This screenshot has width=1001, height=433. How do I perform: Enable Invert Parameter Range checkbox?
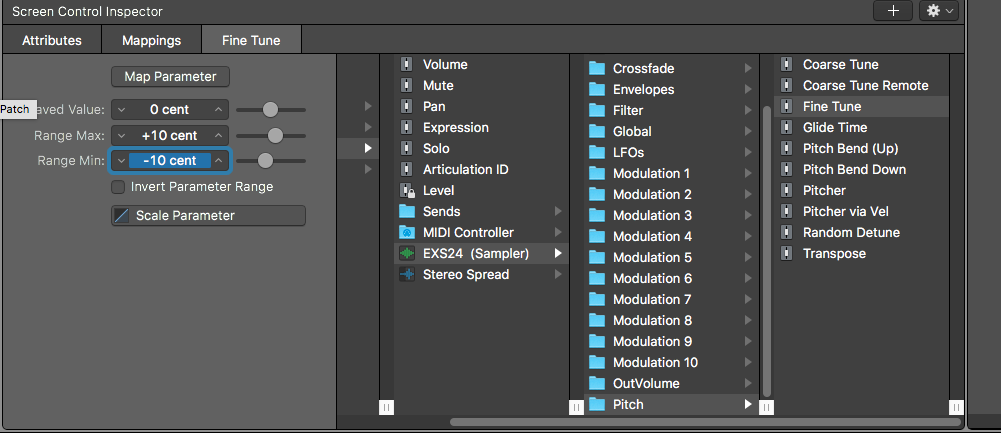[118, 187]
